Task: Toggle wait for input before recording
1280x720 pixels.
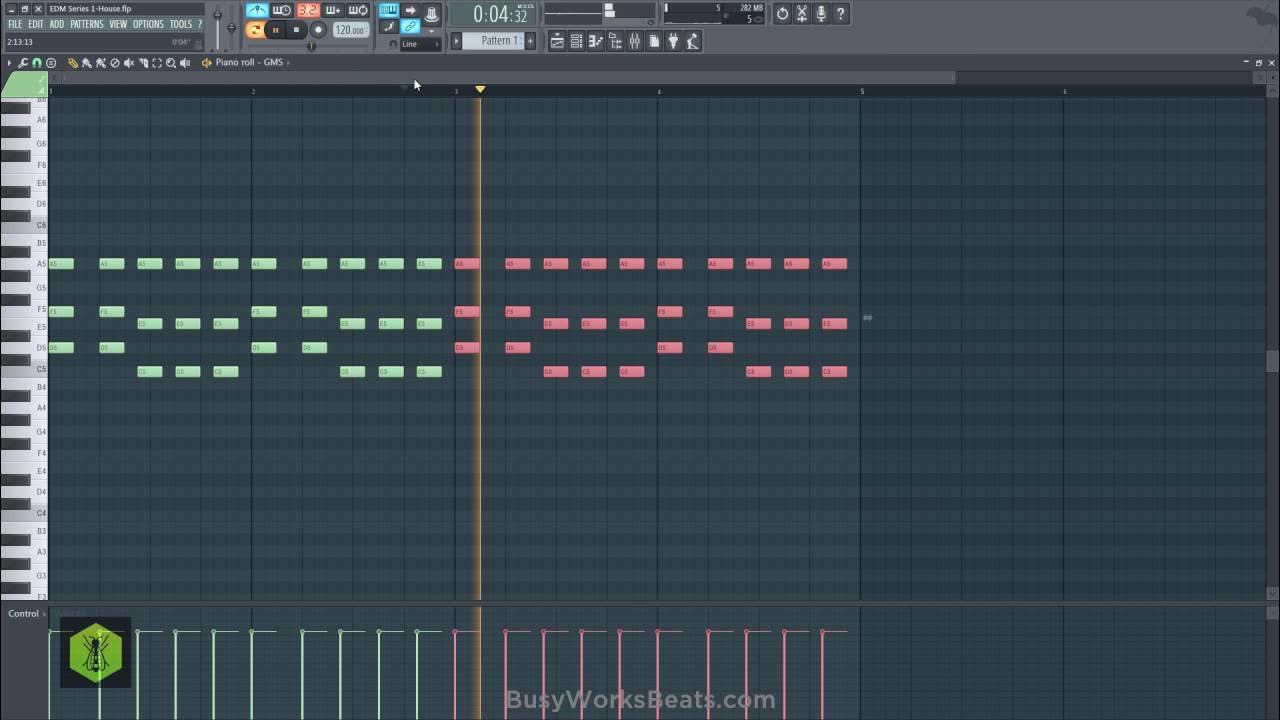Action: [282, 10]
